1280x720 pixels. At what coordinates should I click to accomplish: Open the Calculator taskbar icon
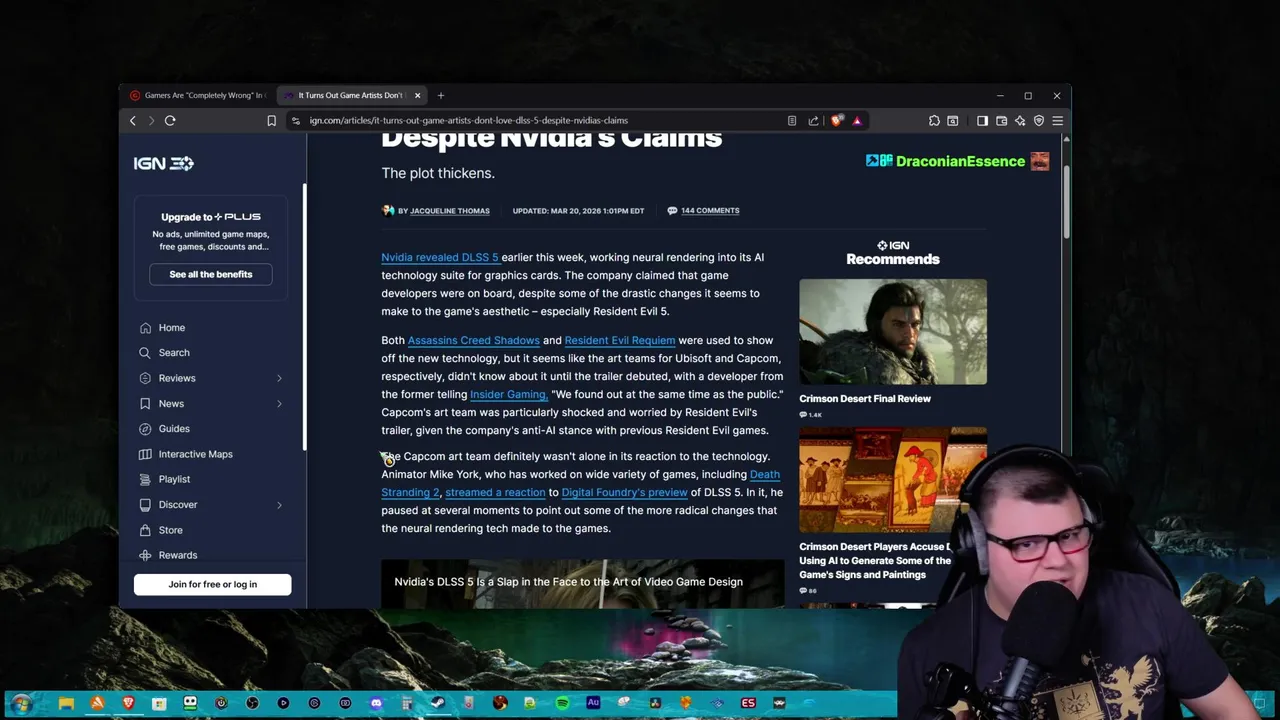click(x=407, y=704)
